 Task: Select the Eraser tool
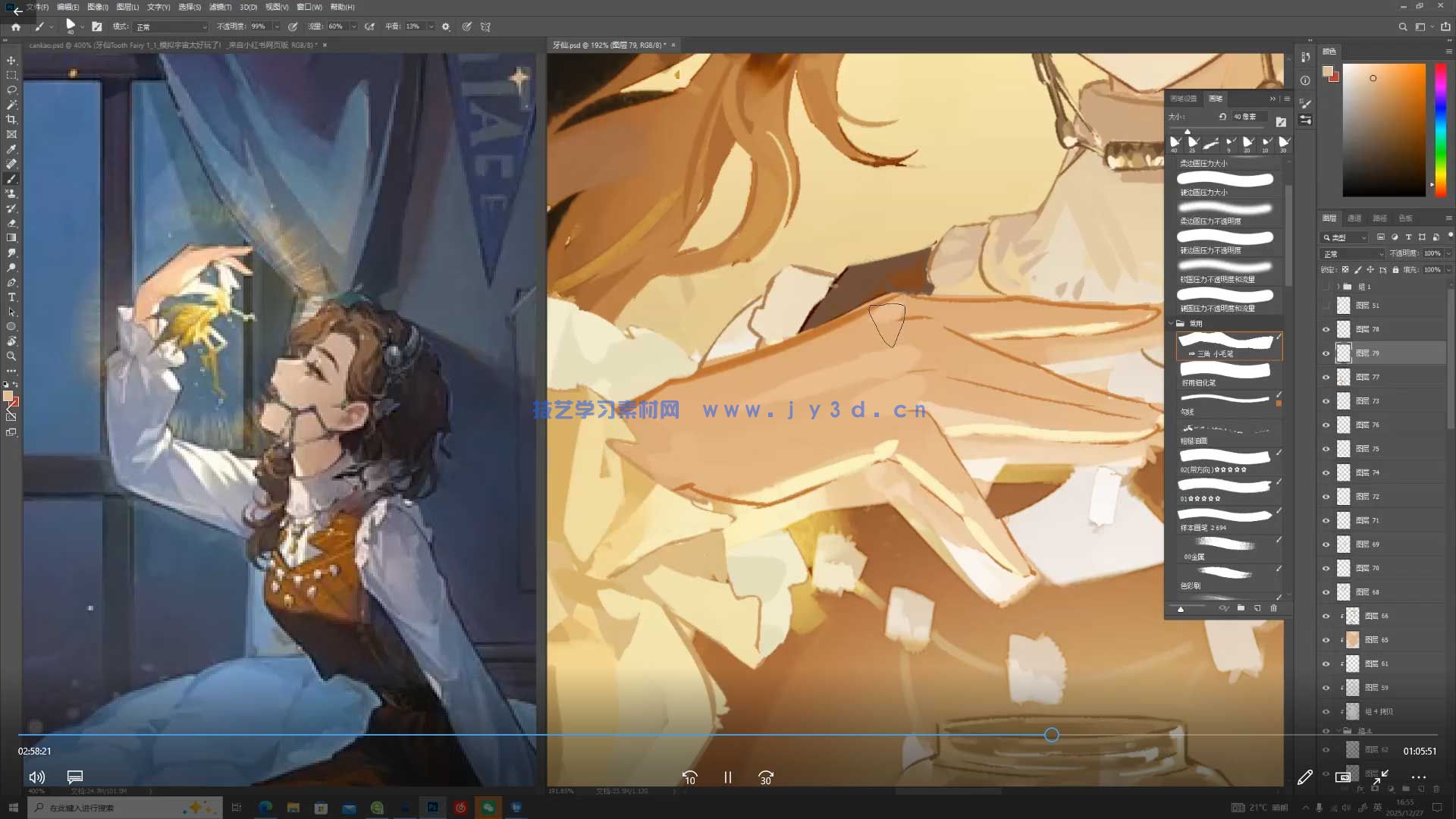click(11, 223)
